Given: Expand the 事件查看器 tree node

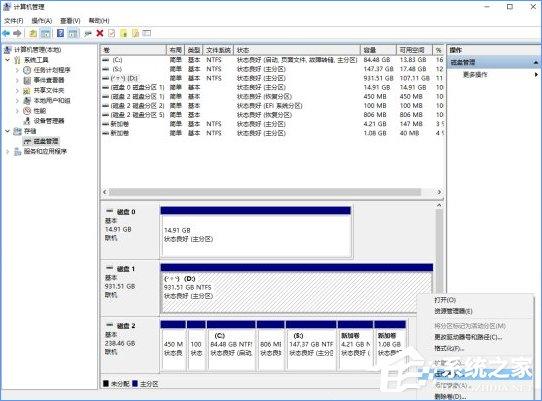Looking at the screenshot, I should pyautogui.click(x=17, y=80).
